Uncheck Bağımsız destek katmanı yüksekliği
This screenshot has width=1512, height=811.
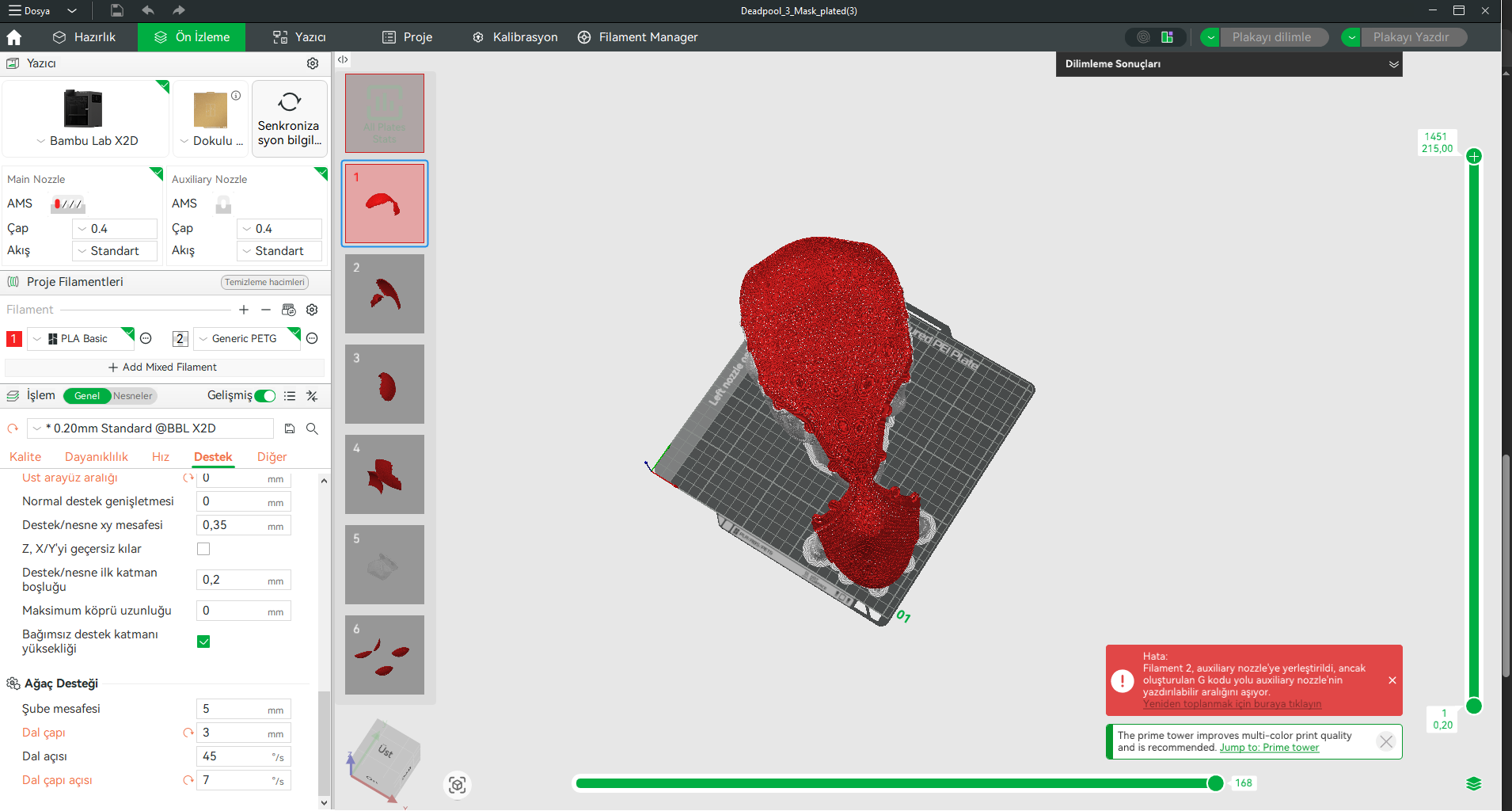tap(203, 642)
